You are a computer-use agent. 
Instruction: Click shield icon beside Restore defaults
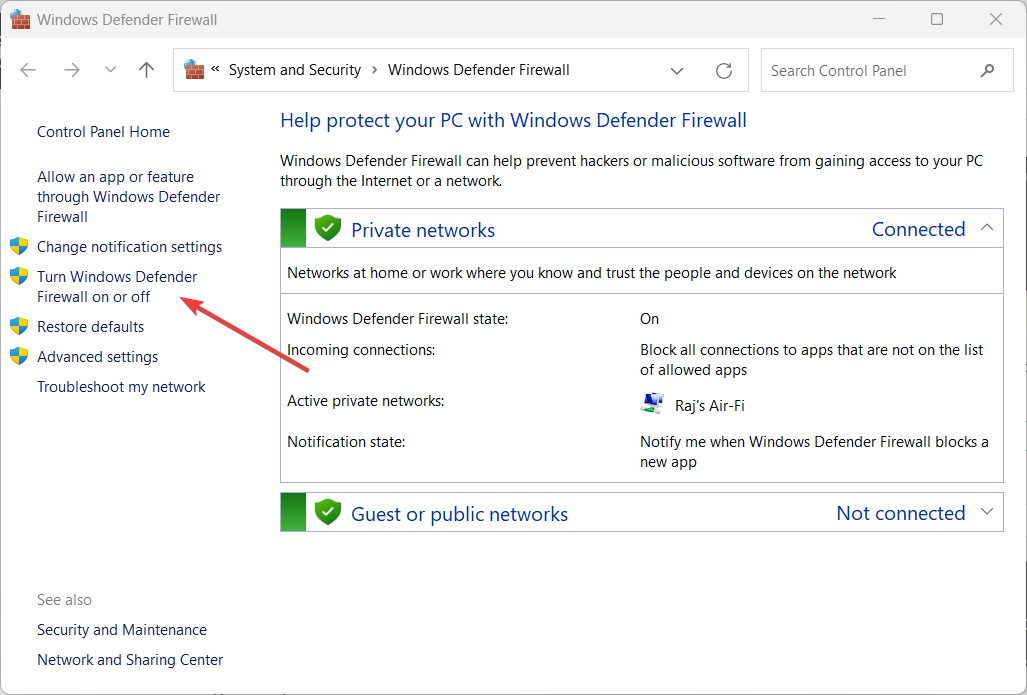20,326
